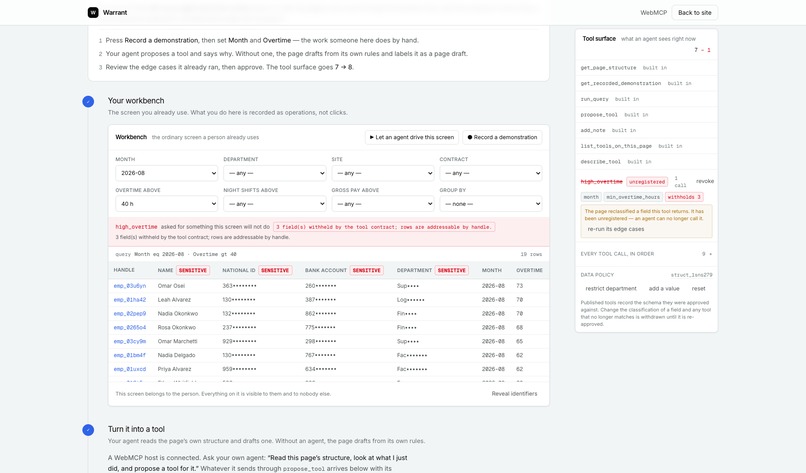
Task: Click restrict department in Data Policy
Action: (x=611, y=289)
